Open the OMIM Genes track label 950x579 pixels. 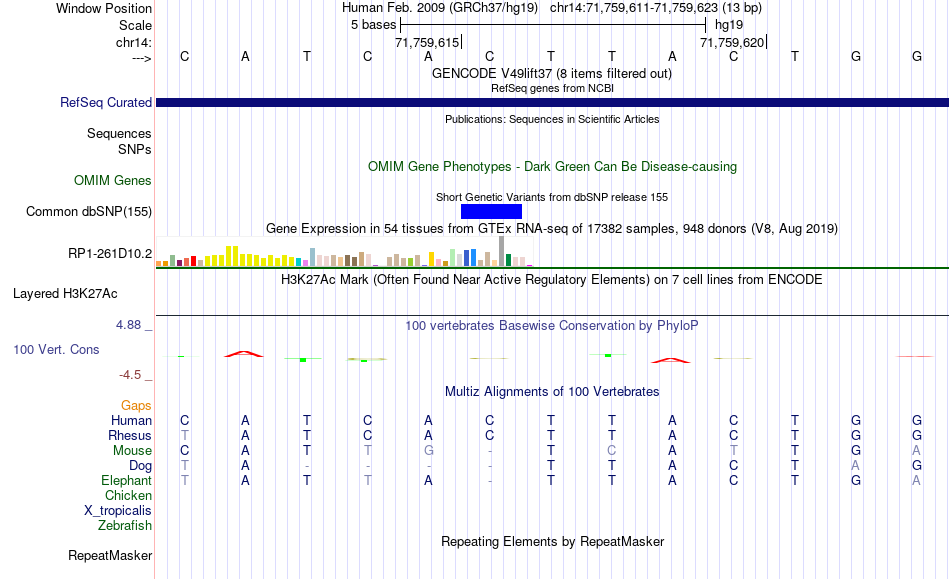(113, 180)
